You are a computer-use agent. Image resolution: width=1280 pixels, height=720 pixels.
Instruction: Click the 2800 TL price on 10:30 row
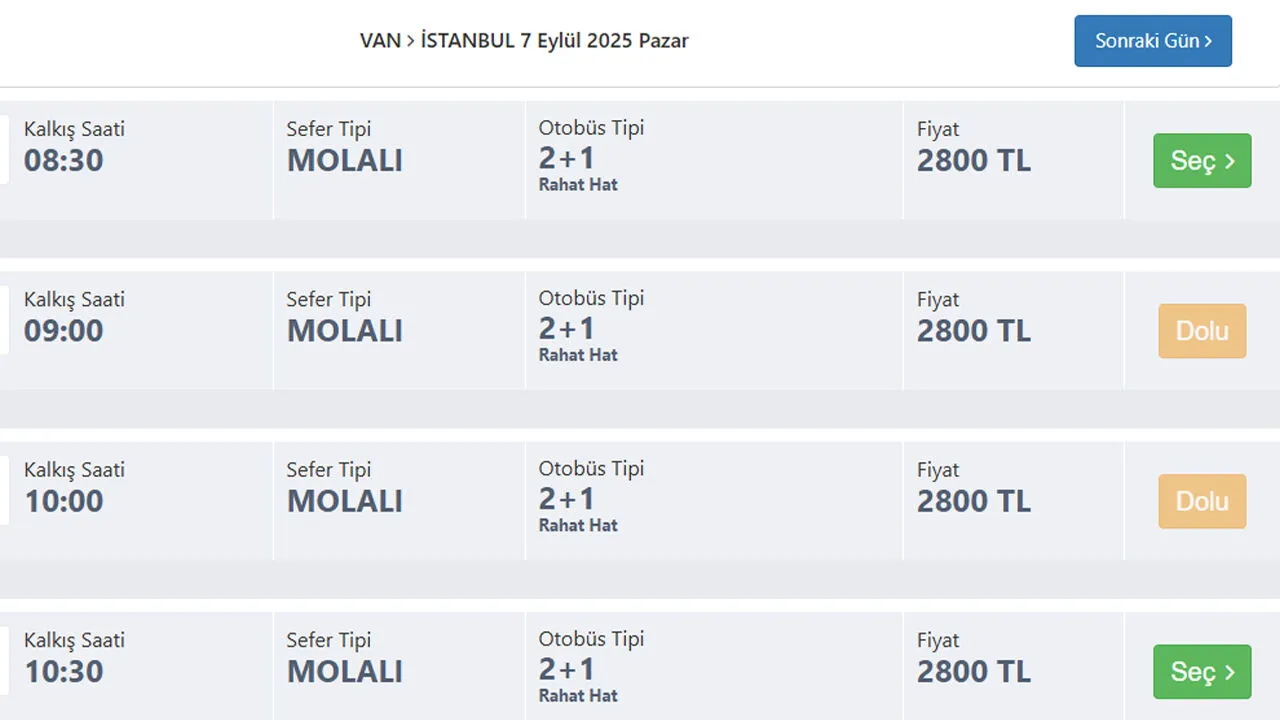(x=974, y=672)
